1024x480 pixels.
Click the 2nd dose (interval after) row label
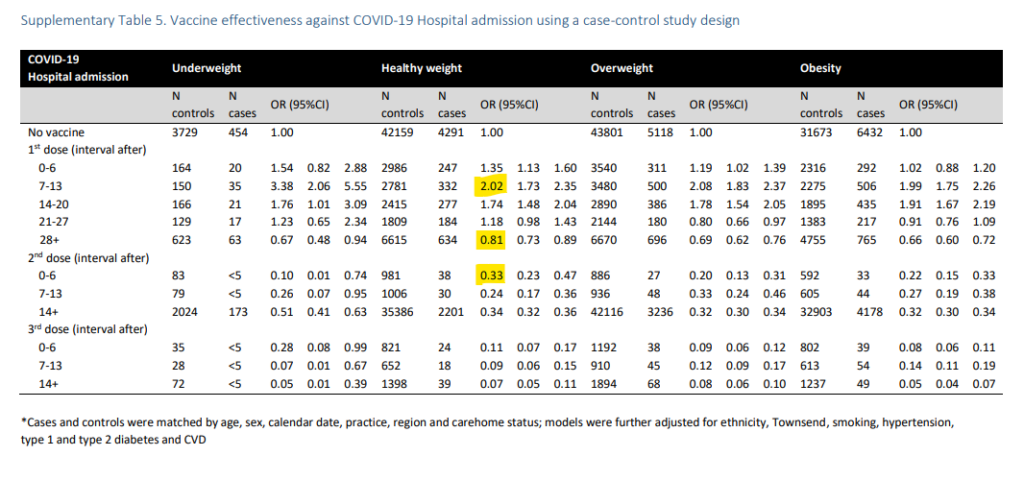pyautogui.click(x=90, y=258)
